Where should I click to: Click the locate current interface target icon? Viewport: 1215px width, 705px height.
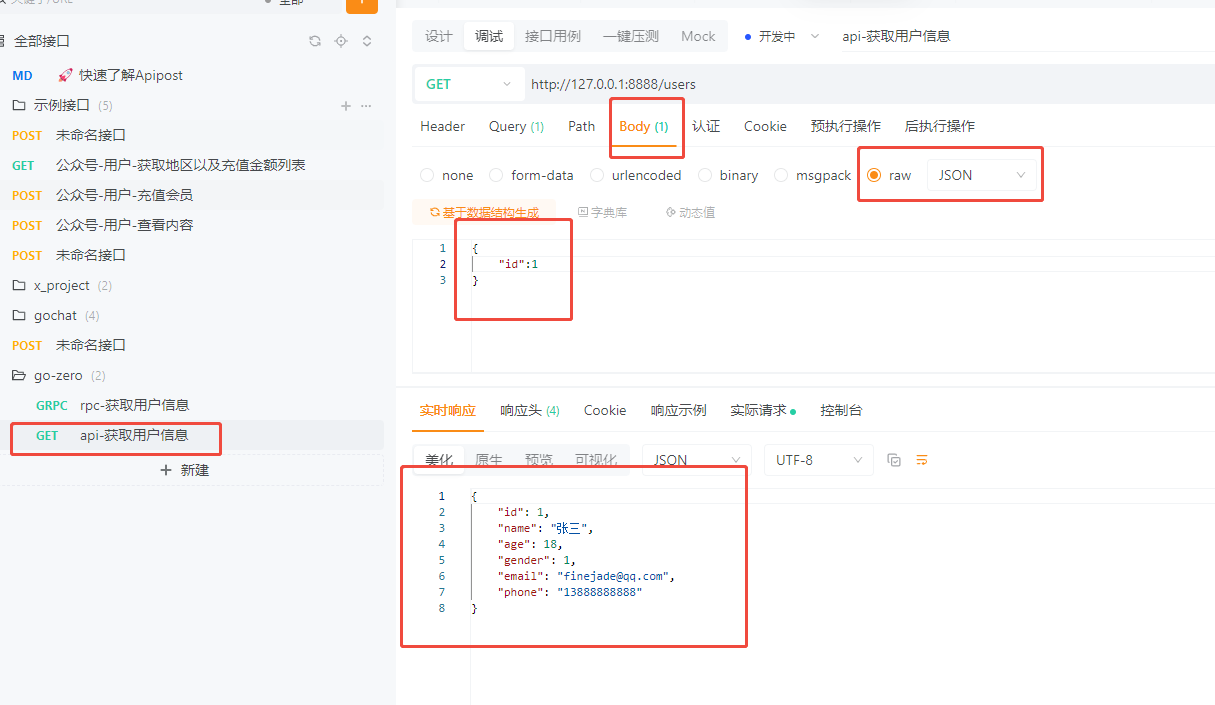[341, 41]
